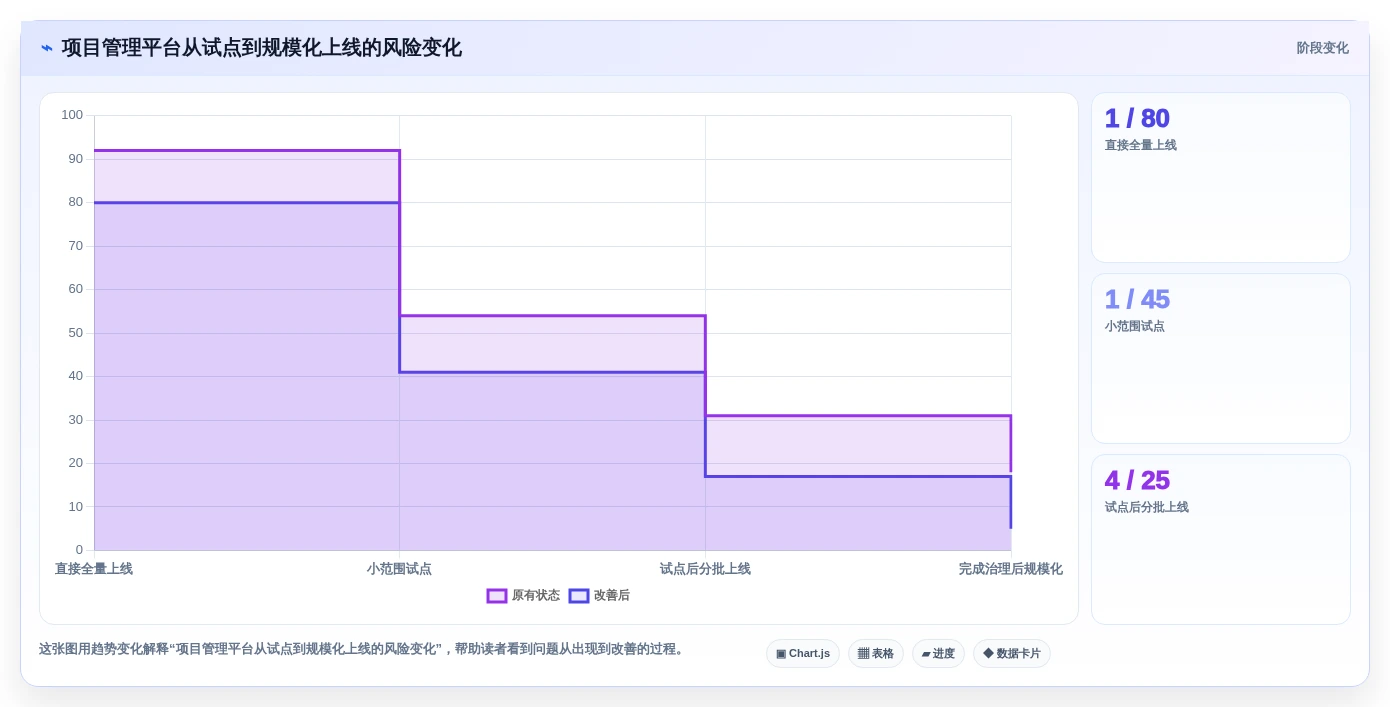Click the 改善后 legend color box
Image resolution: width=1390 pixels, height=707 pixels.
(x=579, y=596)
